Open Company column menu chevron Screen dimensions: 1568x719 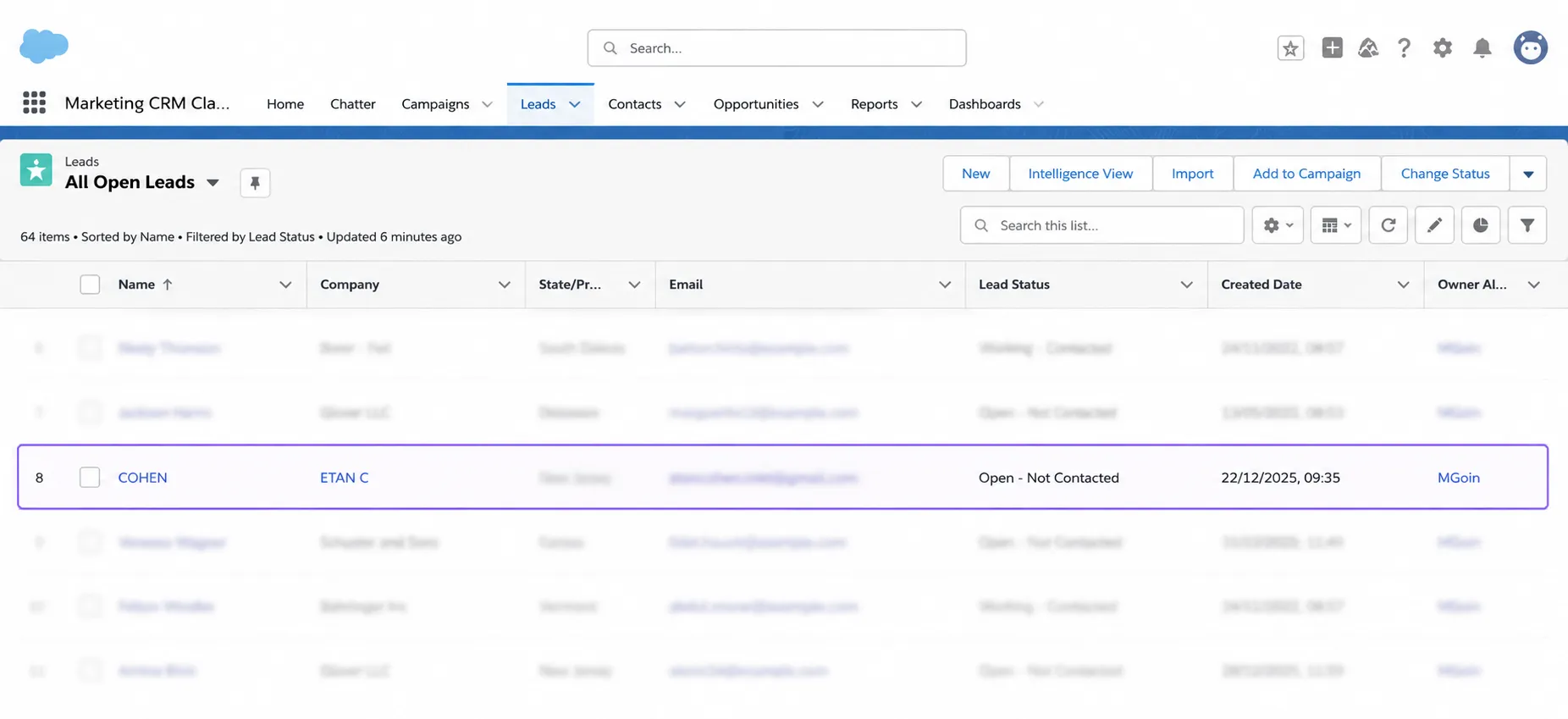(504, 285)
